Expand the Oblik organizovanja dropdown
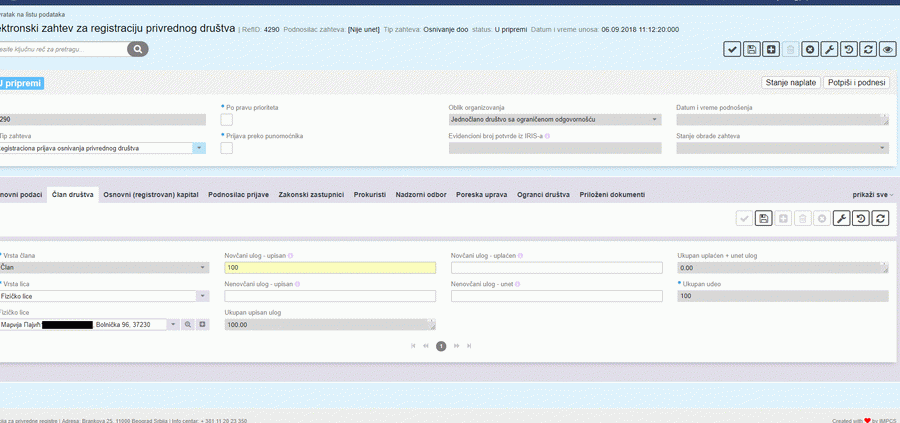 point(655,120)
